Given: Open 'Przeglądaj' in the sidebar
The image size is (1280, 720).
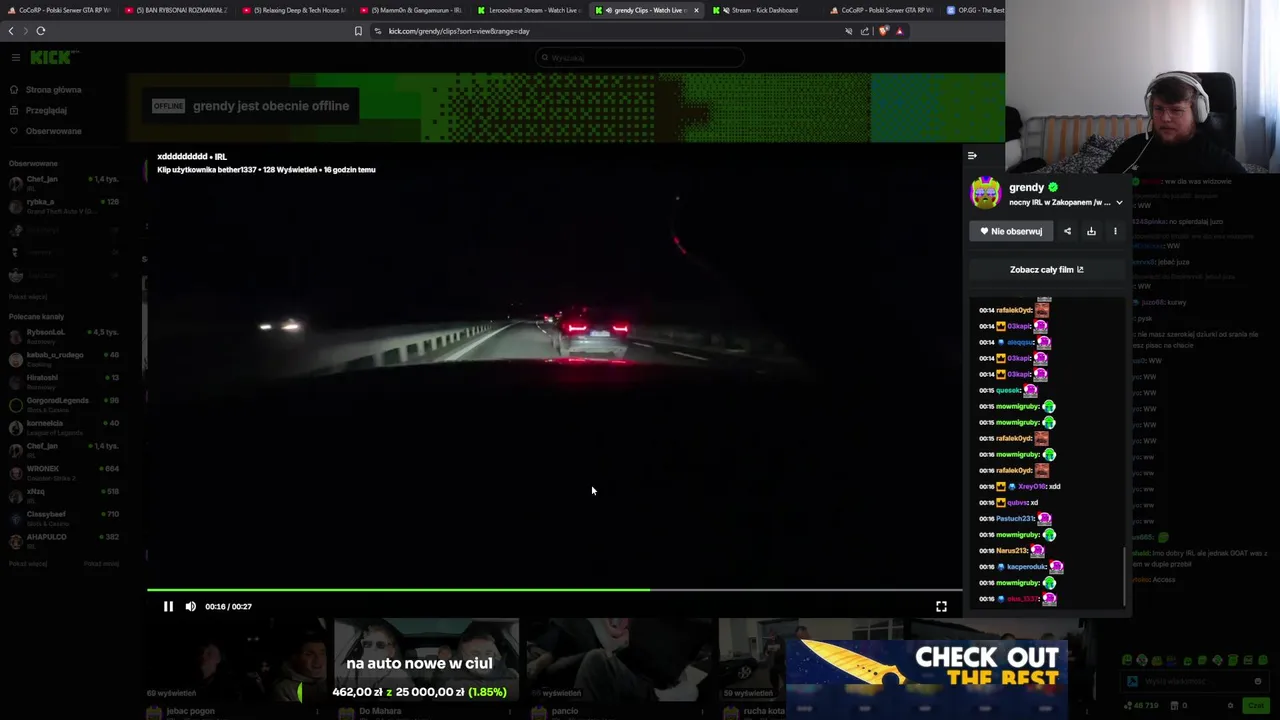Looking at the screenshot, I should point(46,110).
